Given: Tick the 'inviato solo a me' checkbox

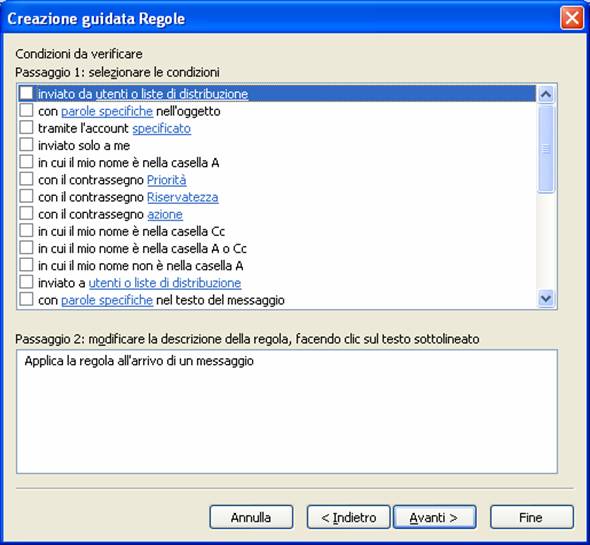Looking at the screenshot, I should [x=26, y=145].
